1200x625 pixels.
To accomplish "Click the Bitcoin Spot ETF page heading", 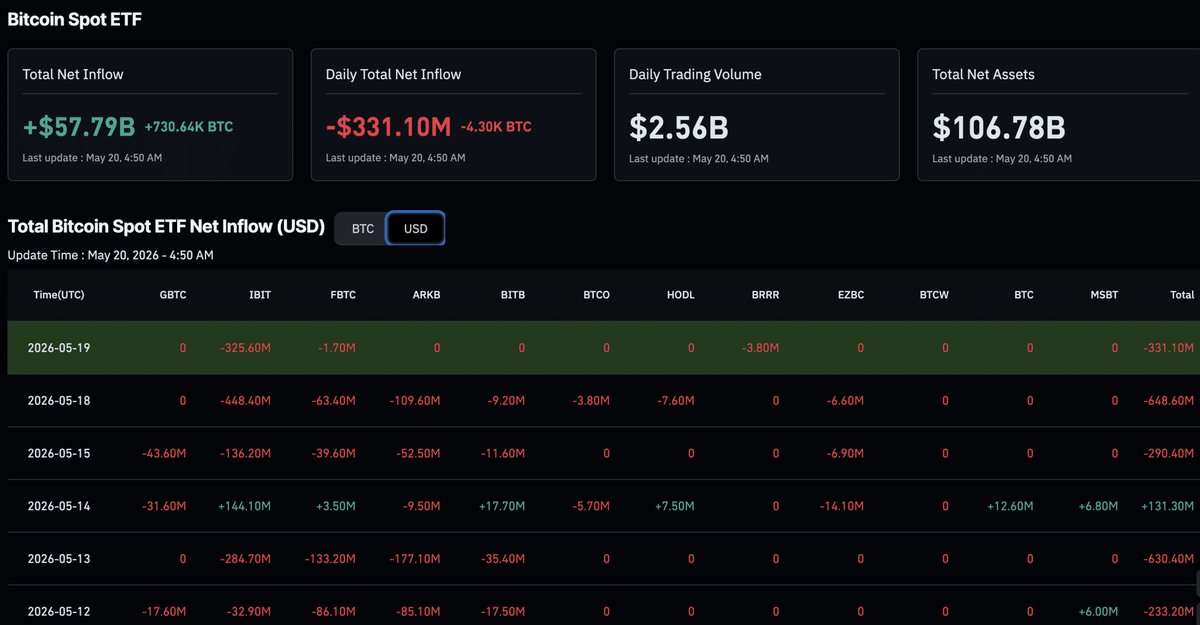I will pyautogui.click(x=75, y=19).
